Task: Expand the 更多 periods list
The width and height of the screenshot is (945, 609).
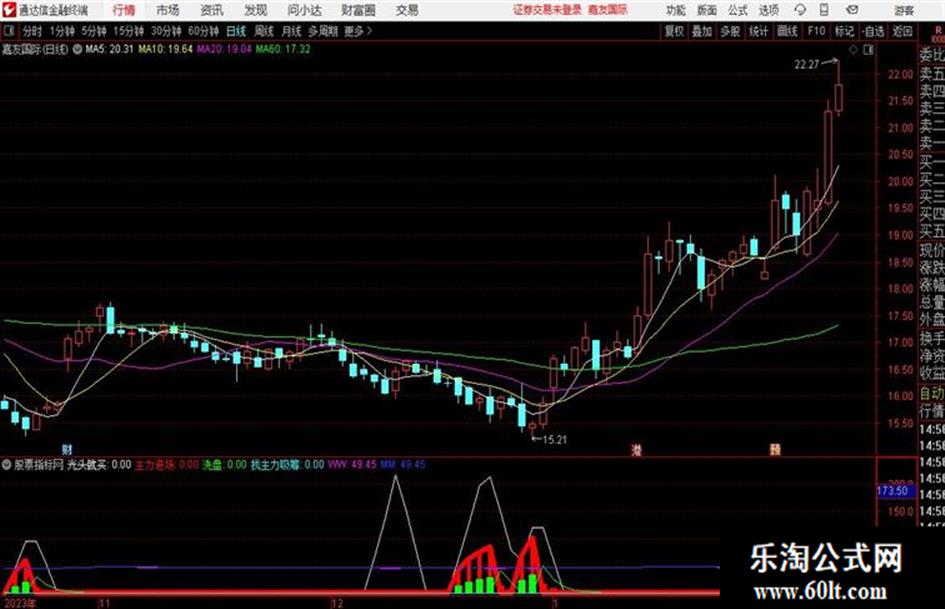Action: 358,31
